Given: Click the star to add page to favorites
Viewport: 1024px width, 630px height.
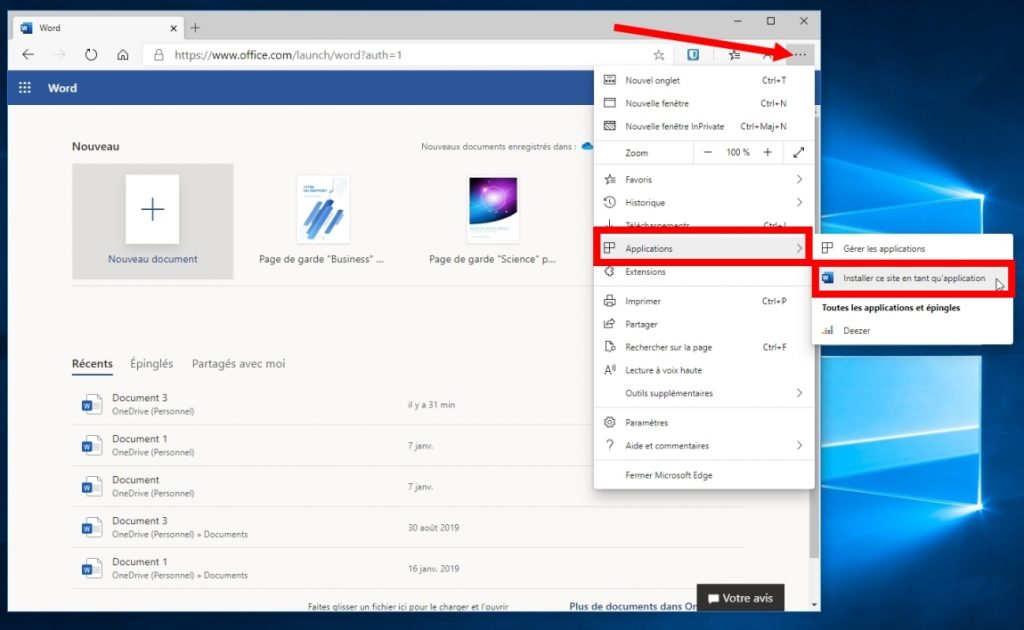Looking at the screenshot, I should [658, 55].
